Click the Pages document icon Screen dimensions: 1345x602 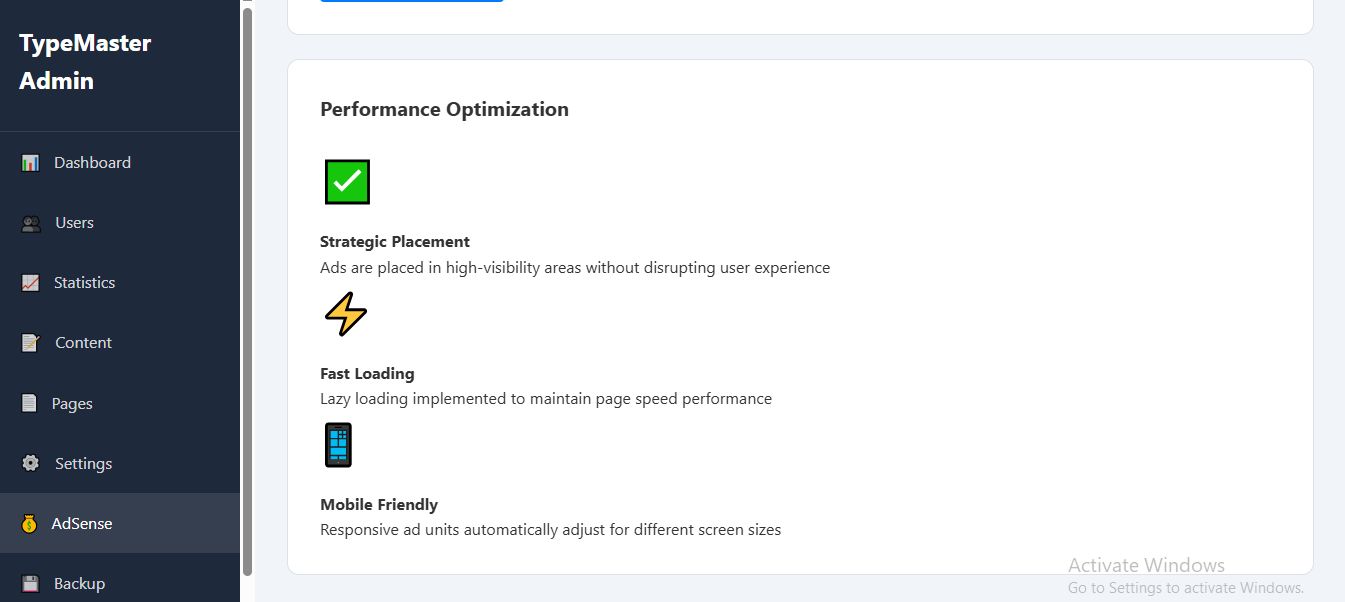click(x=29, y=404)
